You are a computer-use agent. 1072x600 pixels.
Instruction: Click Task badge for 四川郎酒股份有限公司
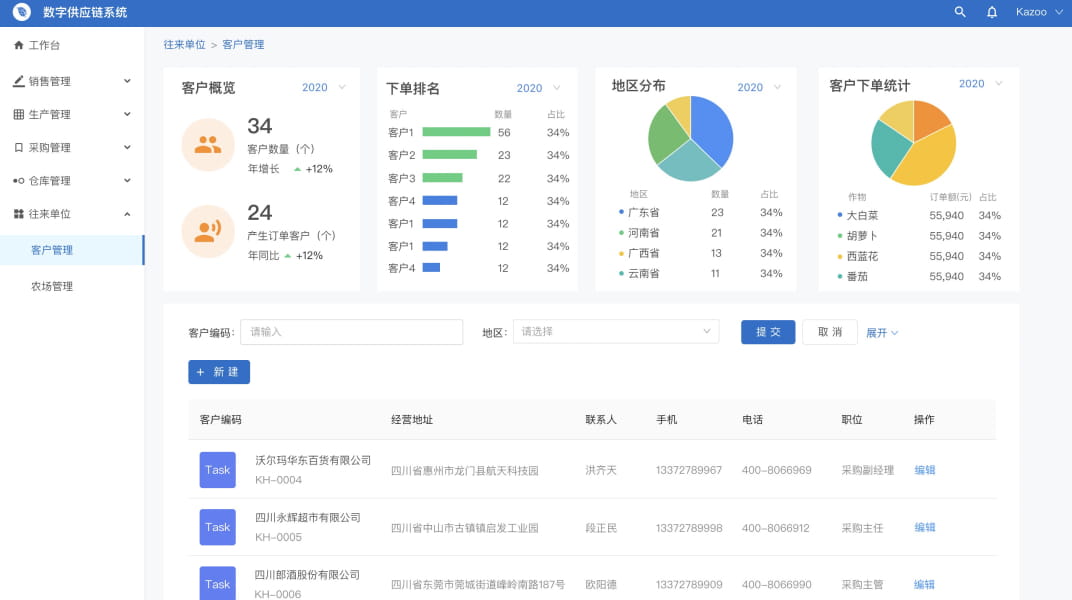217,583
